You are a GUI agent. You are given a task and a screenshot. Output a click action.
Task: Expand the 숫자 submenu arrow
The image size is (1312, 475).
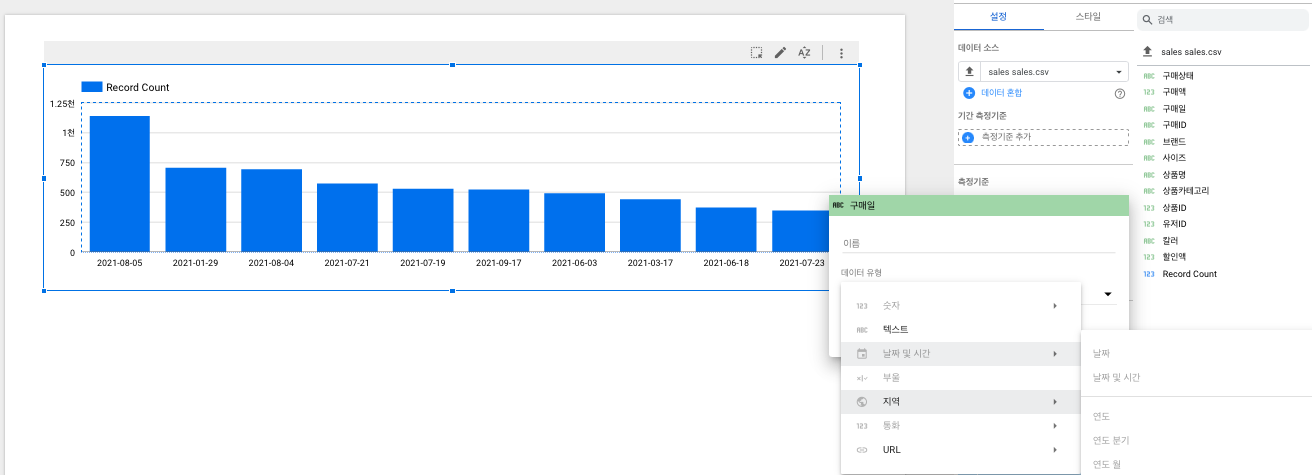tap(1055, 306)
